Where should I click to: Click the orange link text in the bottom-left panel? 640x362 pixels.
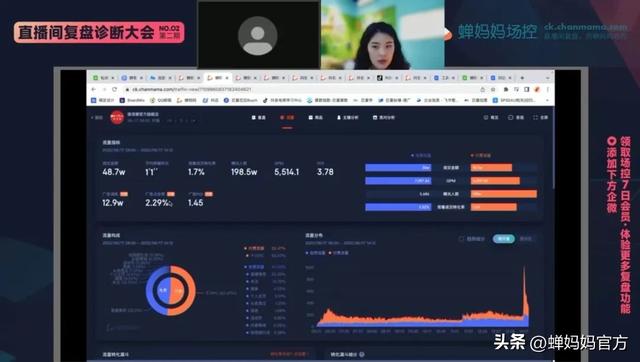pos(289,354)
